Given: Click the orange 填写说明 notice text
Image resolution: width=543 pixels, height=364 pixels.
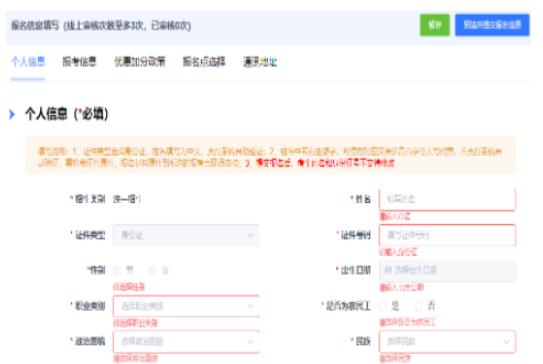Looking at the screenshot, I should point(269,157).
